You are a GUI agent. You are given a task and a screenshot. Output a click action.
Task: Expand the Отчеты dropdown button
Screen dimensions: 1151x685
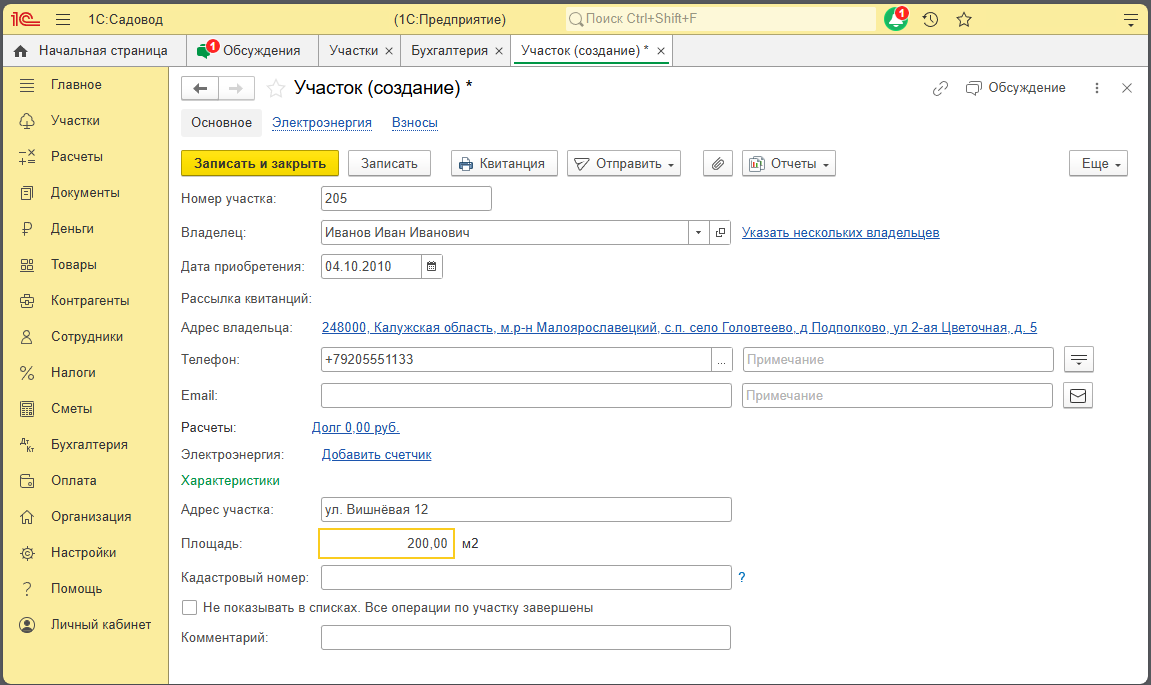click(x=789, y=164)
